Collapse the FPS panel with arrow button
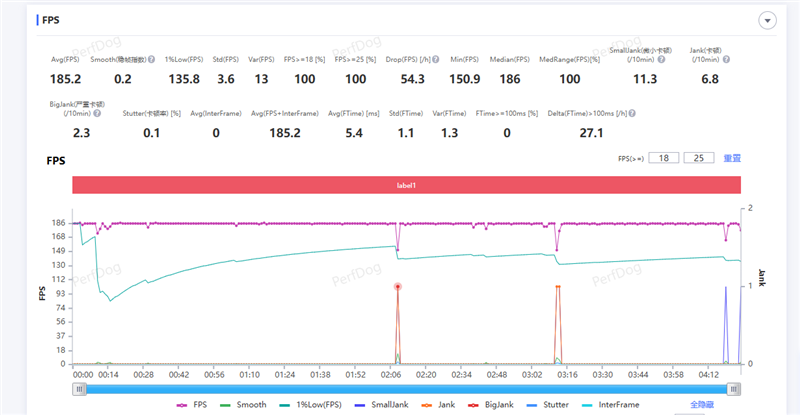 pyautogui.click(x=767, y=20)
